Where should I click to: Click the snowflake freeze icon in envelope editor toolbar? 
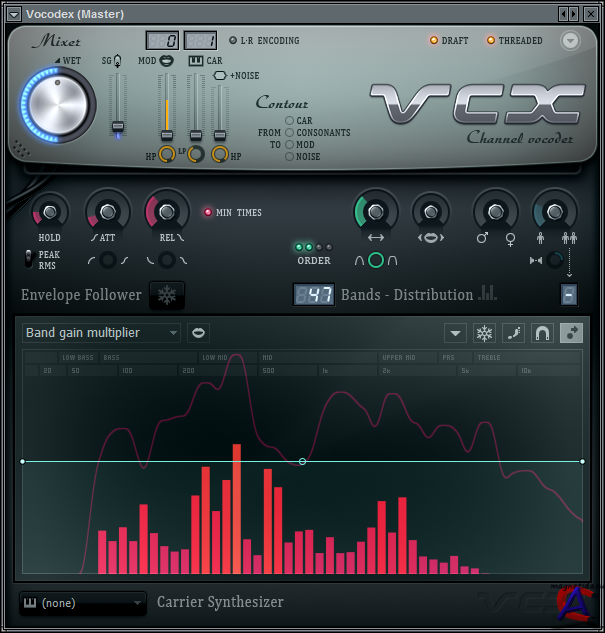pos(484,333)
